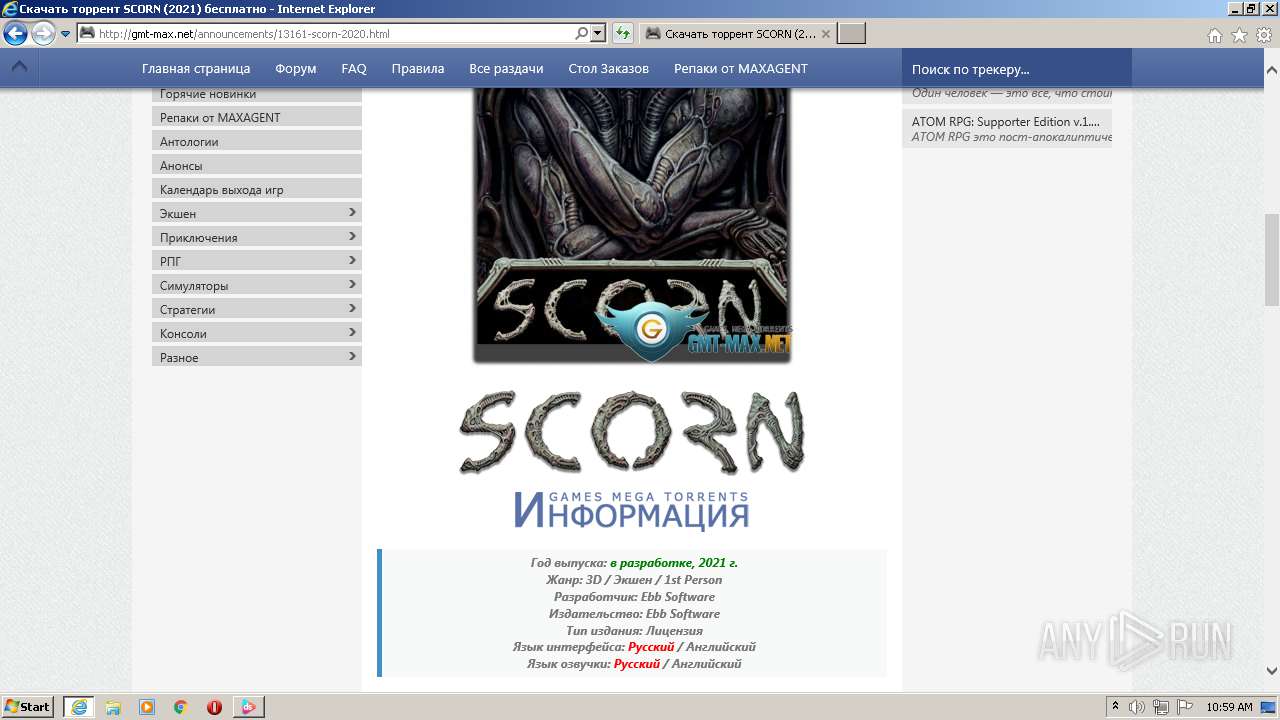Open ATOM RPG: Supporter Edition link
1280x720 pixels.
1005,122
